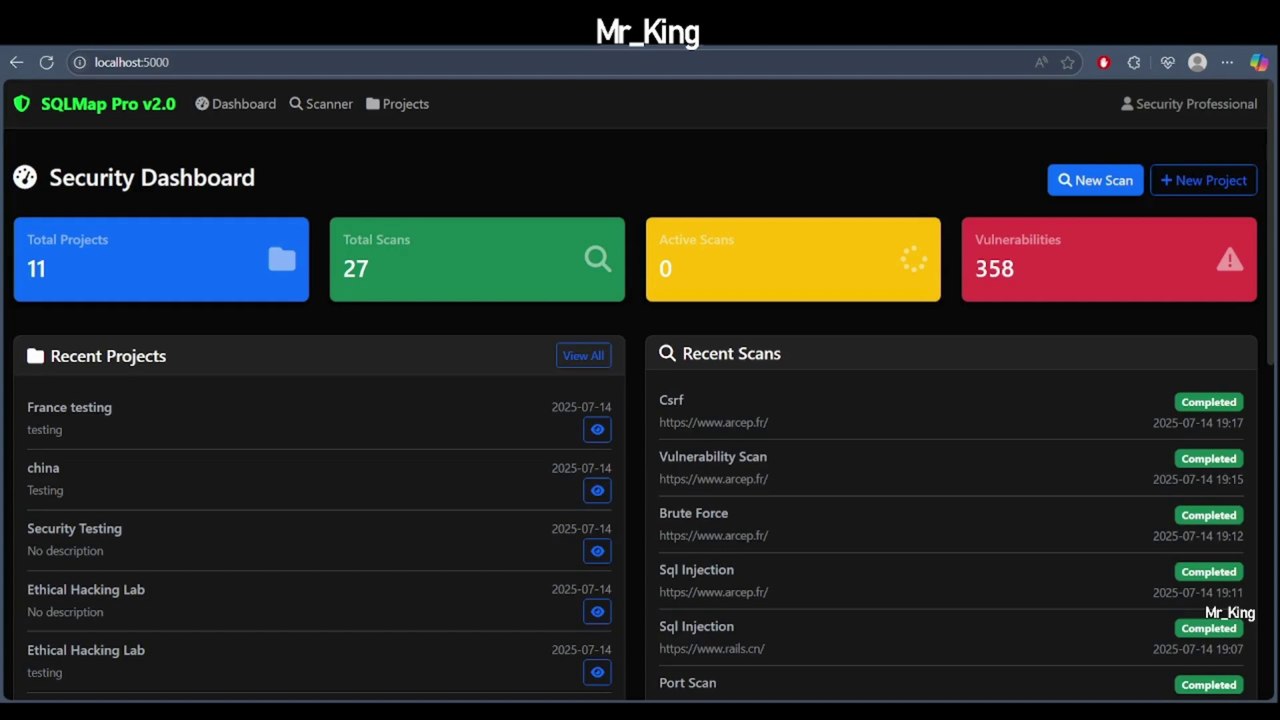Open the Scanner nav item

[321, 104]
